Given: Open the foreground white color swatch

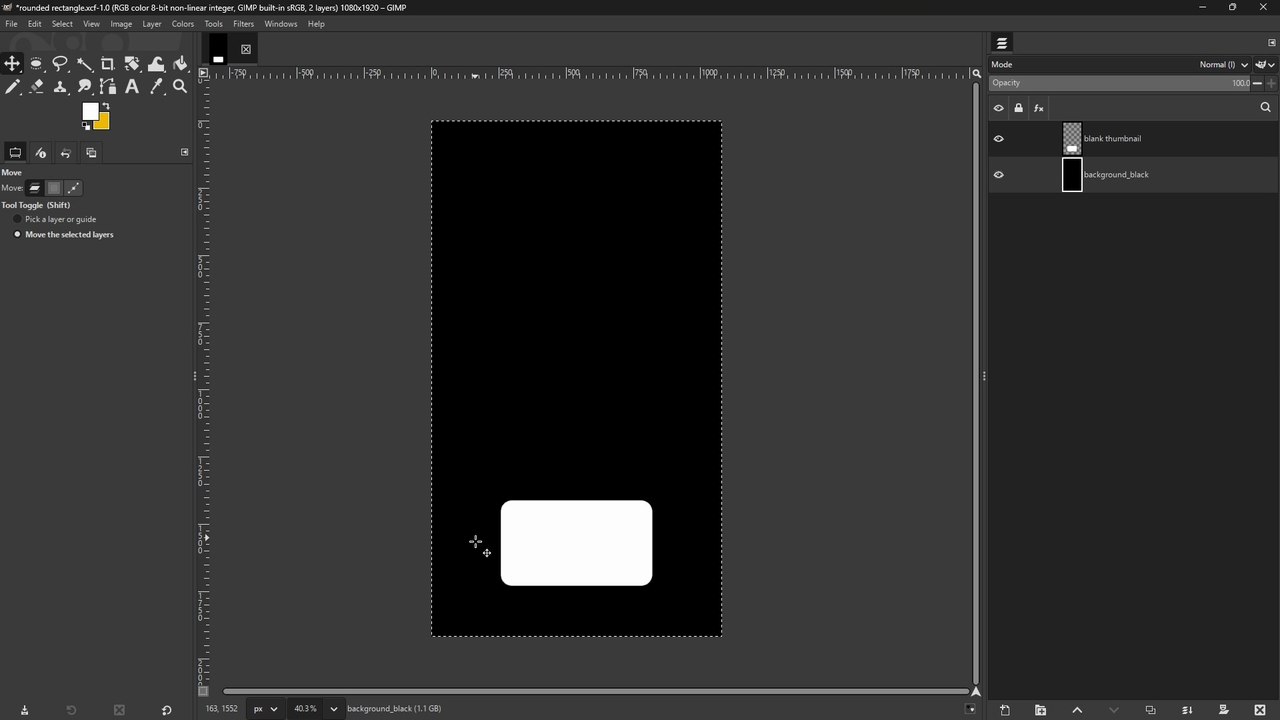Looking at the screenshot, I should [89, 110].
